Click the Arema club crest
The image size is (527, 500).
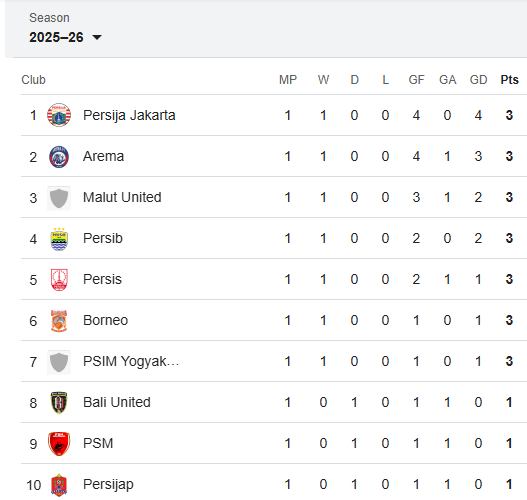tap(59, 157)
